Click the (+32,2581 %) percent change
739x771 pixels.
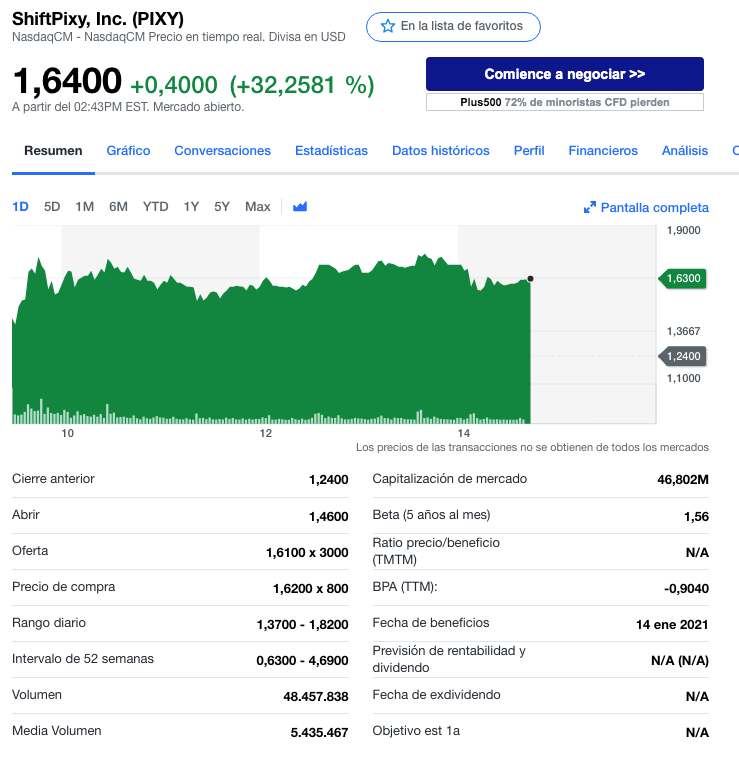point(302,85)
